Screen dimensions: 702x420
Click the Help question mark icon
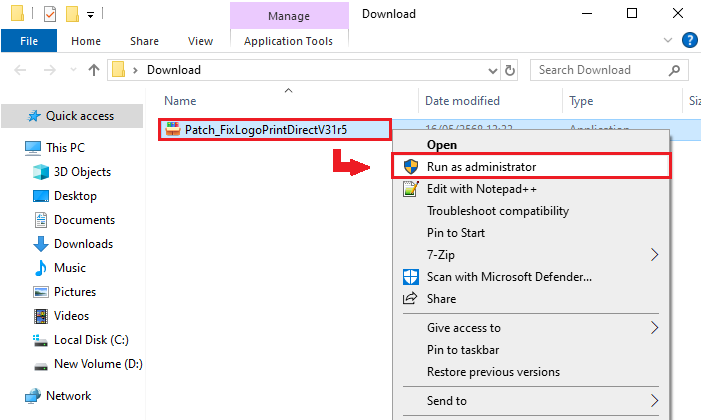[689, 41]
